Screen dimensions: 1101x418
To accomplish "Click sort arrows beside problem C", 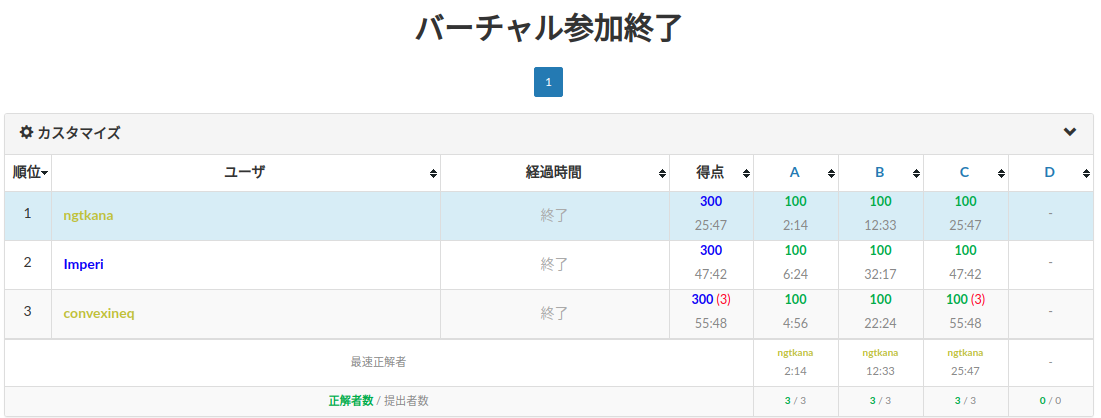I will pos(1001,174).
